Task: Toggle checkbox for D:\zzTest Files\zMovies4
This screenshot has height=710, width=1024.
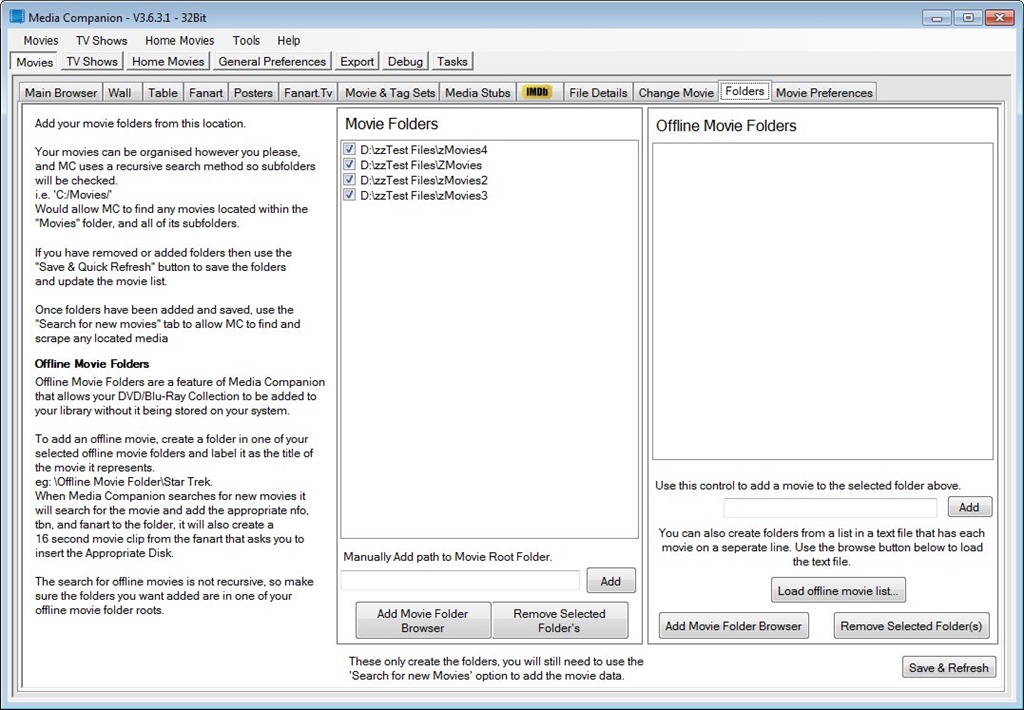Action: point(349,150)
